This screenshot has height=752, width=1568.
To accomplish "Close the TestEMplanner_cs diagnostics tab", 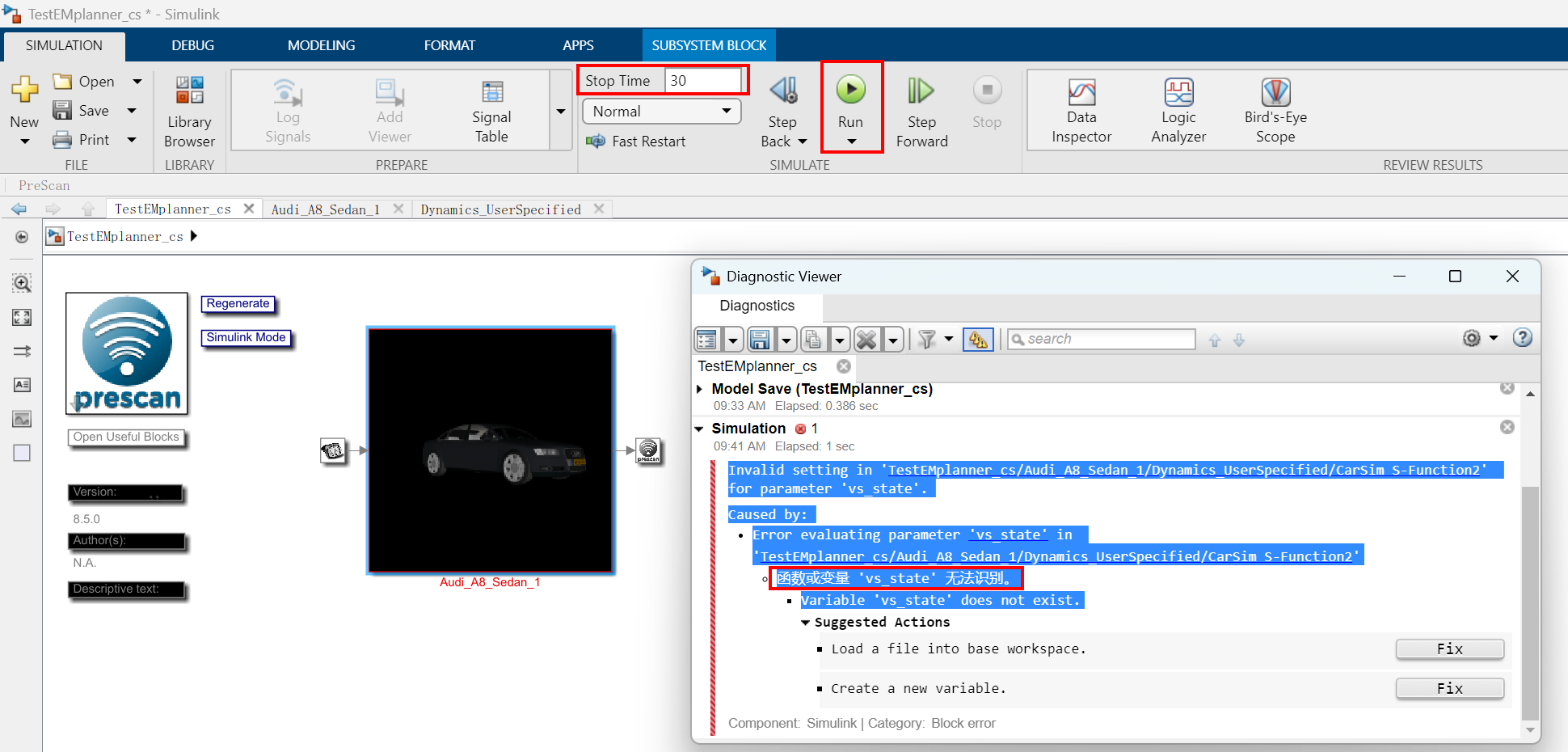I will [x=844, y=366].
